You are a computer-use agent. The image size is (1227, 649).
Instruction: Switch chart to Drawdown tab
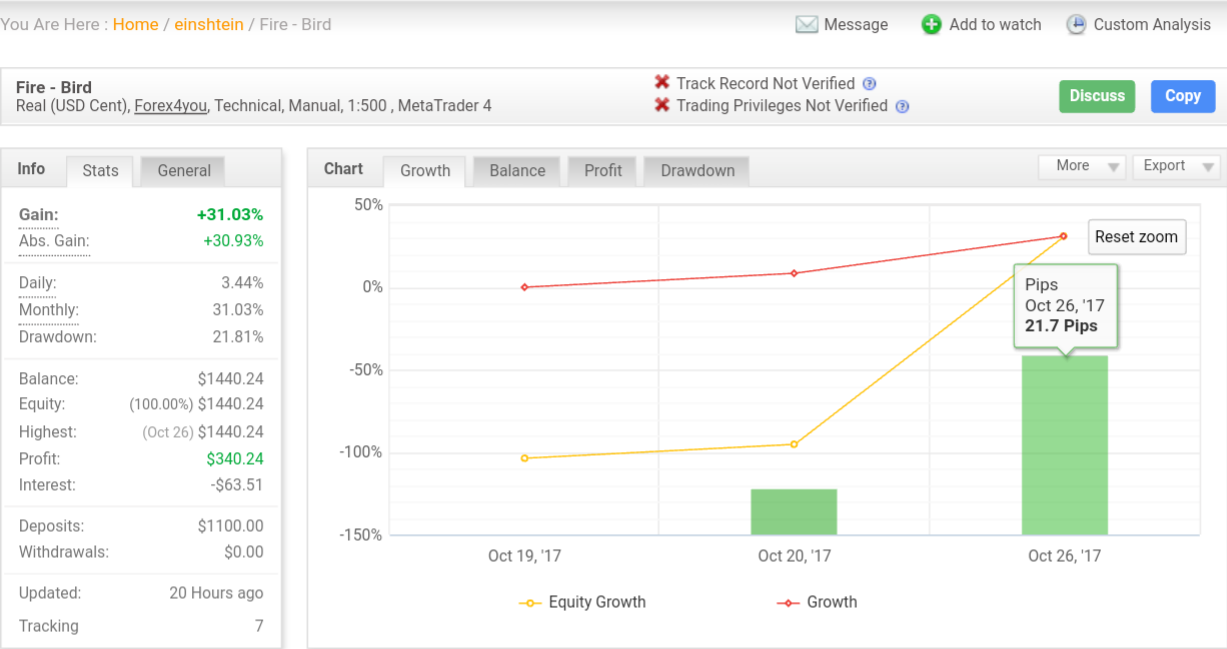point(697,171)
